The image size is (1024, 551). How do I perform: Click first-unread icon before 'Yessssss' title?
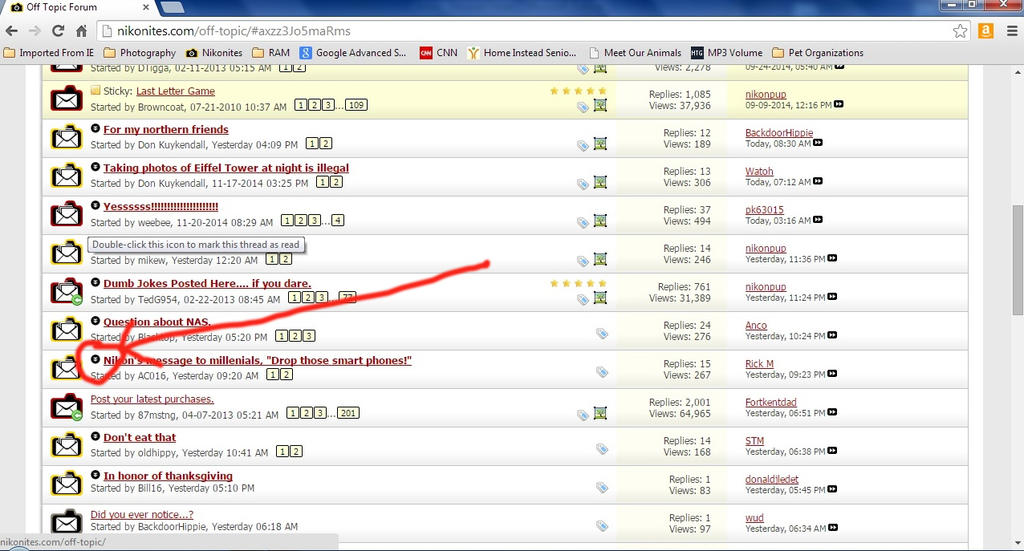coord(95,206)
